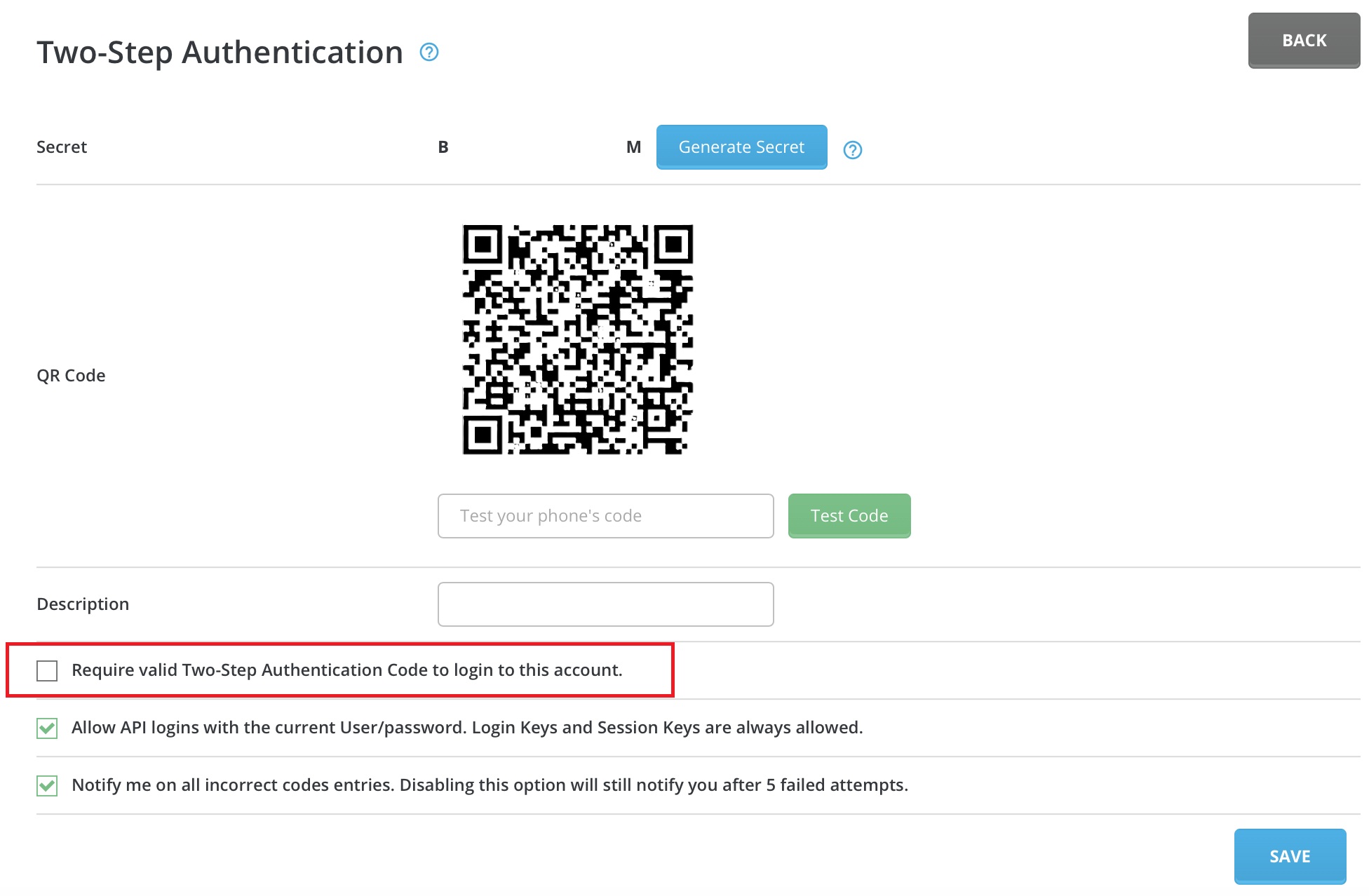Focus the 'Test your phone's code' field
Viewport: 1369px width, 896px height.
pos(606,516)
